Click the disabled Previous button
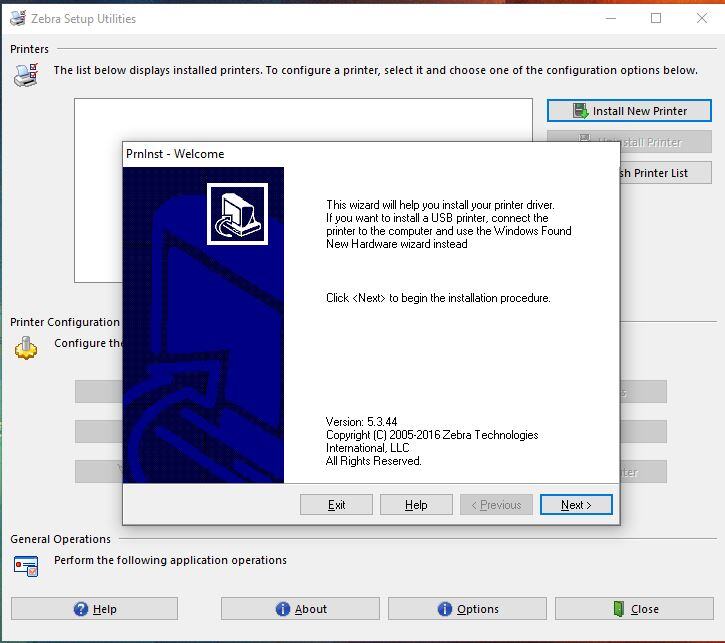The width and height of the screenshot is (725, 643). (x=496, y=504)
